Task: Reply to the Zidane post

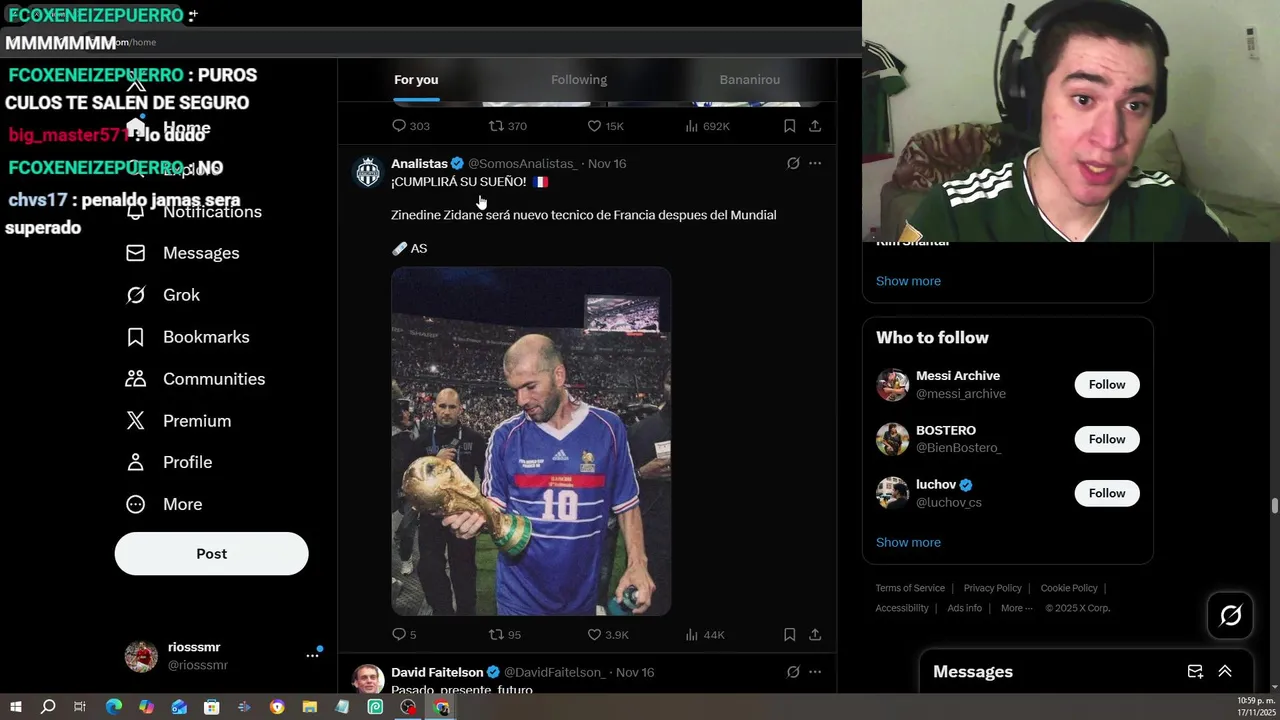Action: (x=403, y=635)
